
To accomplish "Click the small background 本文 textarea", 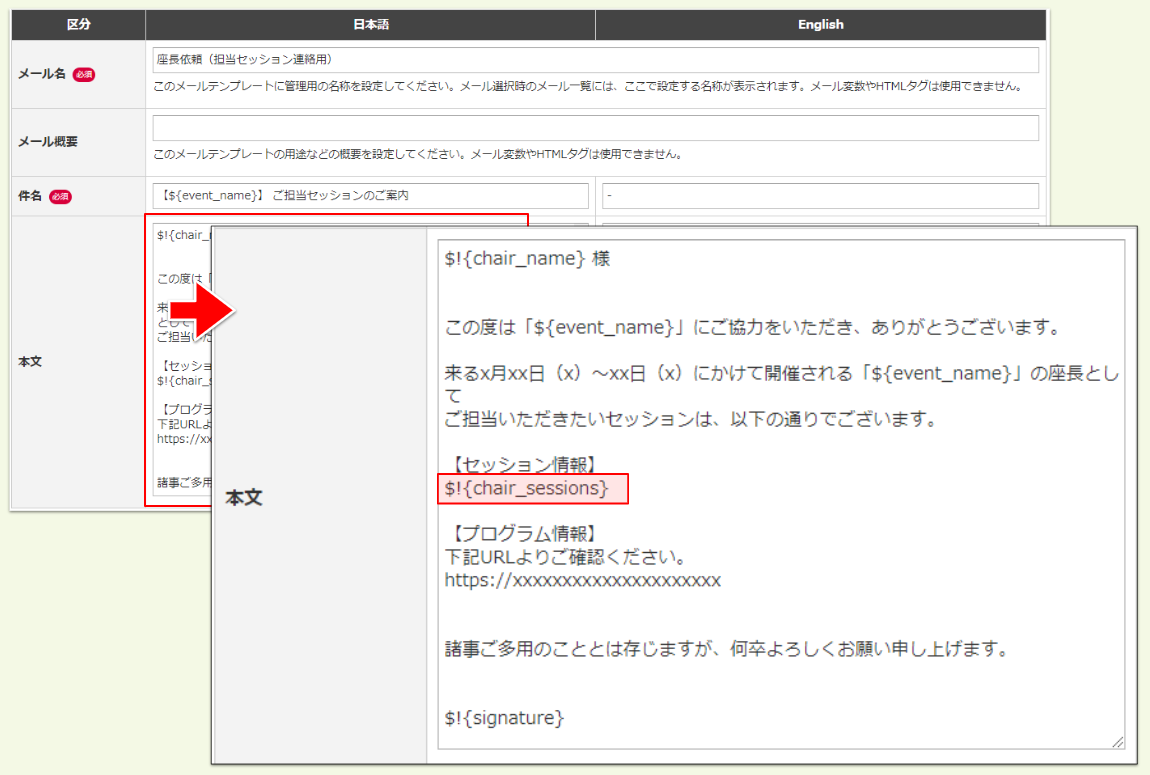I will pos(180,400).
